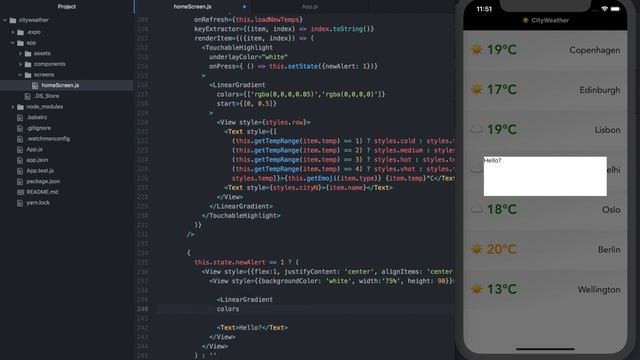Click the TouchableHighlight opening tag line
Screen dimensions: 640x360
[x=237, y=47]
